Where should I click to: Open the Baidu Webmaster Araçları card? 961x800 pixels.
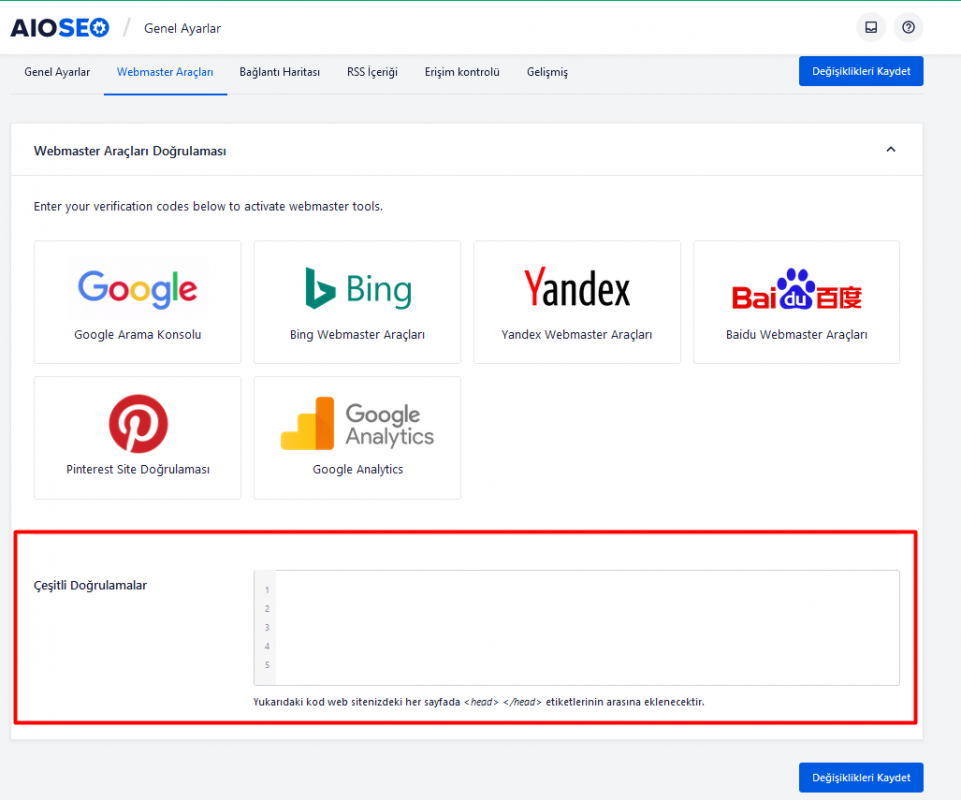click(795, 300)
